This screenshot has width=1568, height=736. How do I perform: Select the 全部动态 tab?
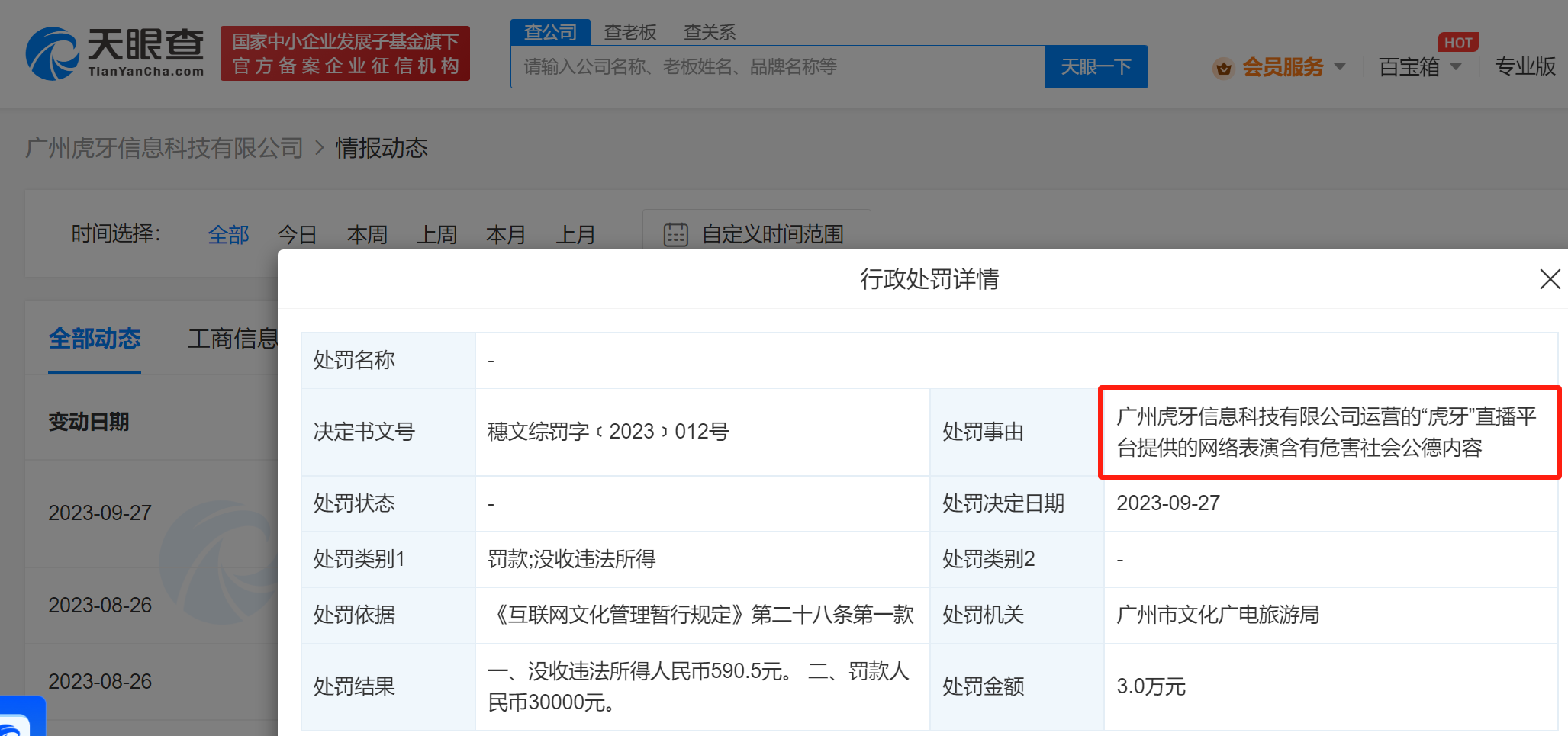(x=95, y=339)
